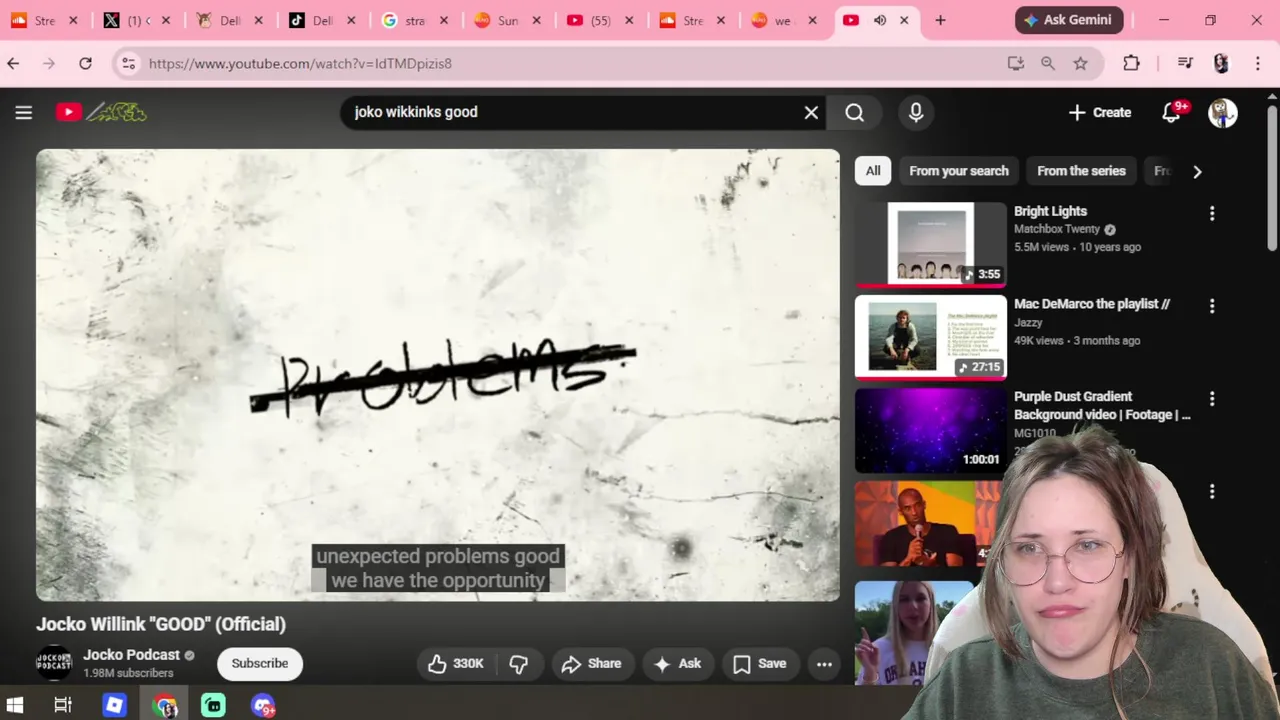Click the Ask Gemini button
Image resolution: width=1280 pixels, height=720 pixels.
pos(1070,20)
